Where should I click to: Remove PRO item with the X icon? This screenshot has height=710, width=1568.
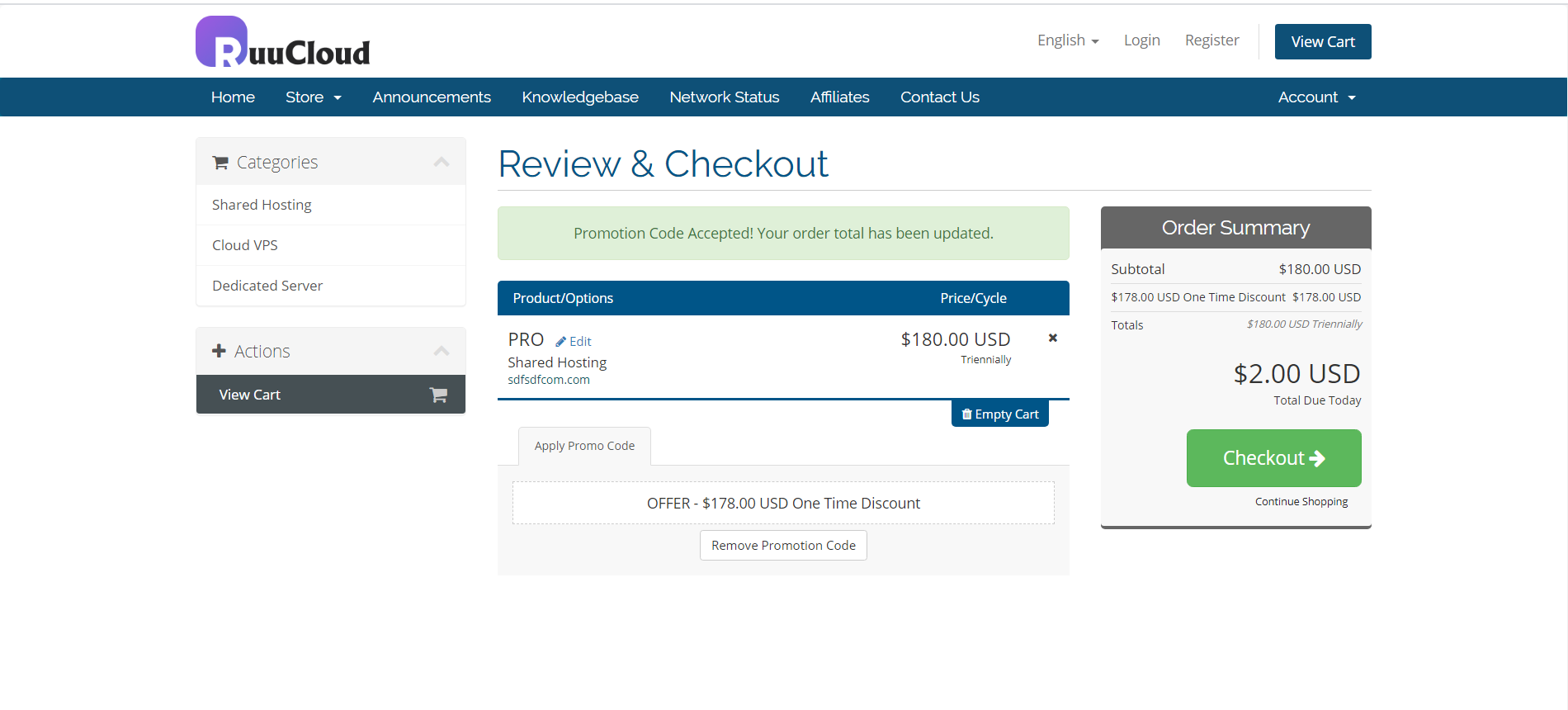[1052, 338]
